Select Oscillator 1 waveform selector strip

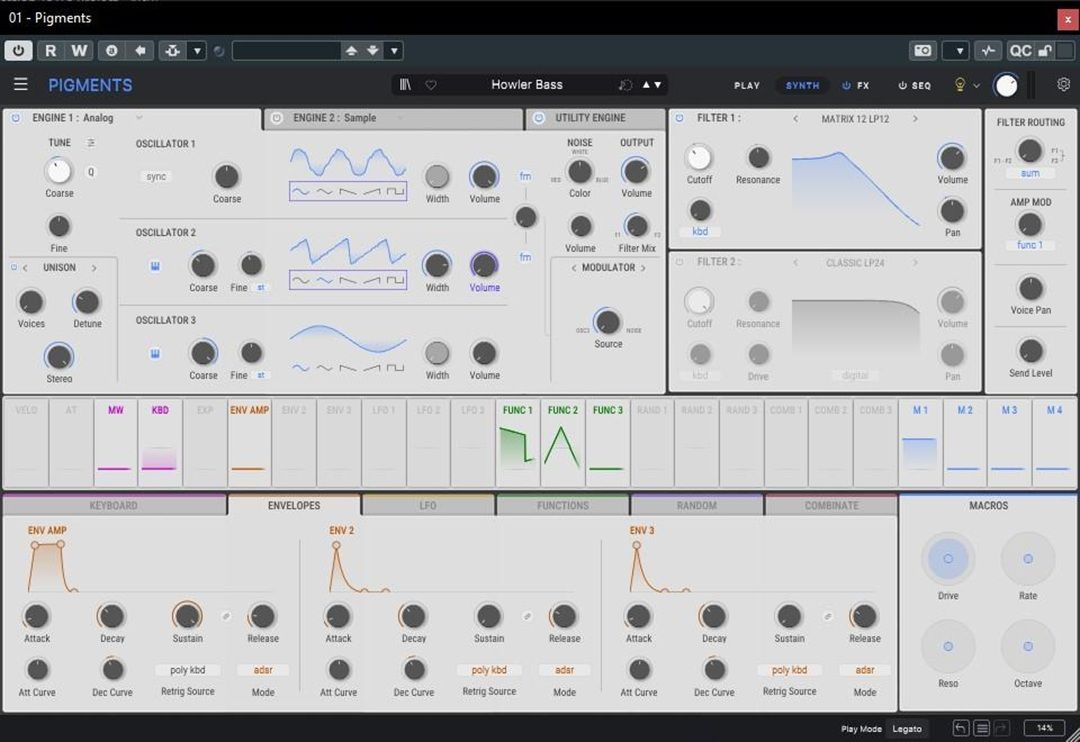348,191
